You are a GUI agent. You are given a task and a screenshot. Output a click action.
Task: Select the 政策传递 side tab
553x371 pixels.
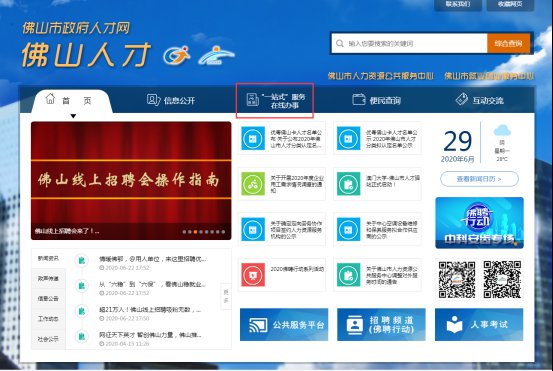pyautogui.click(x=48, y=279)
